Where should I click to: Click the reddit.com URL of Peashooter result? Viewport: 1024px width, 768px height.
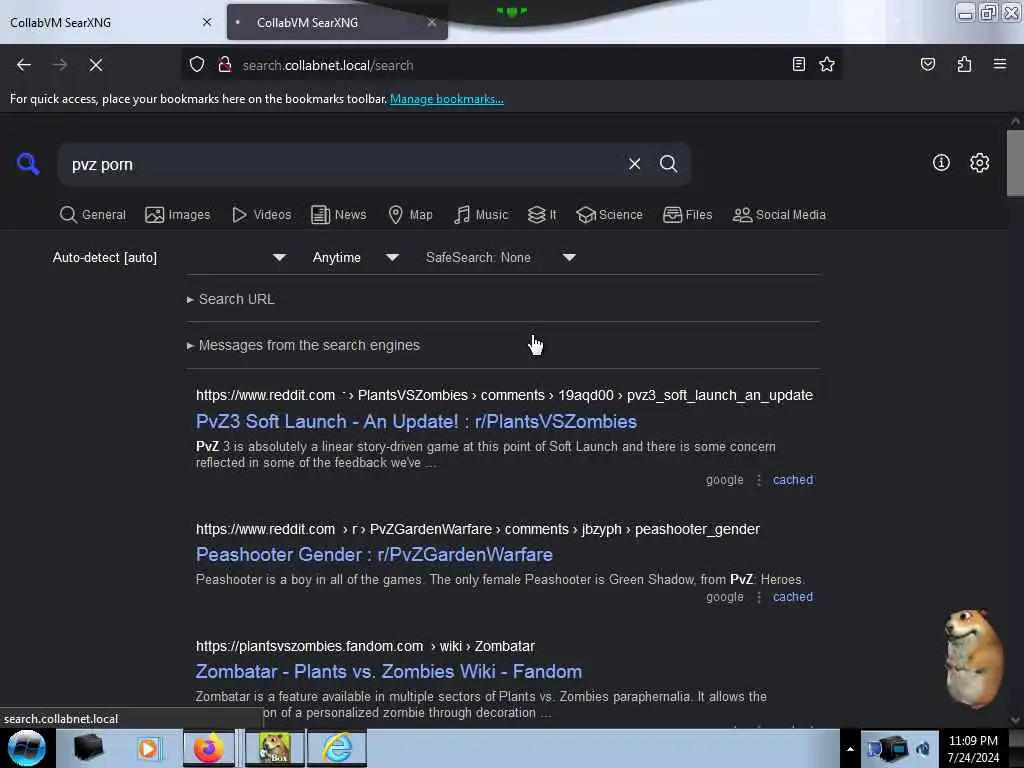coord(477,529)
